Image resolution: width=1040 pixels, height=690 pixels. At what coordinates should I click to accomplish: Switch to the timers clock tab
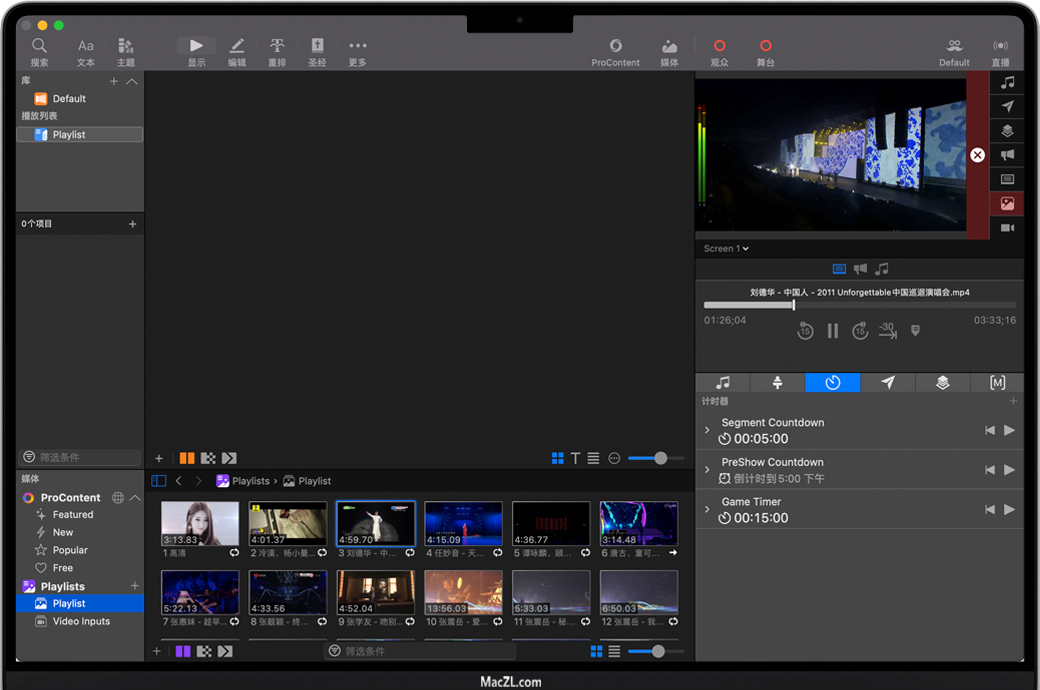832,383
